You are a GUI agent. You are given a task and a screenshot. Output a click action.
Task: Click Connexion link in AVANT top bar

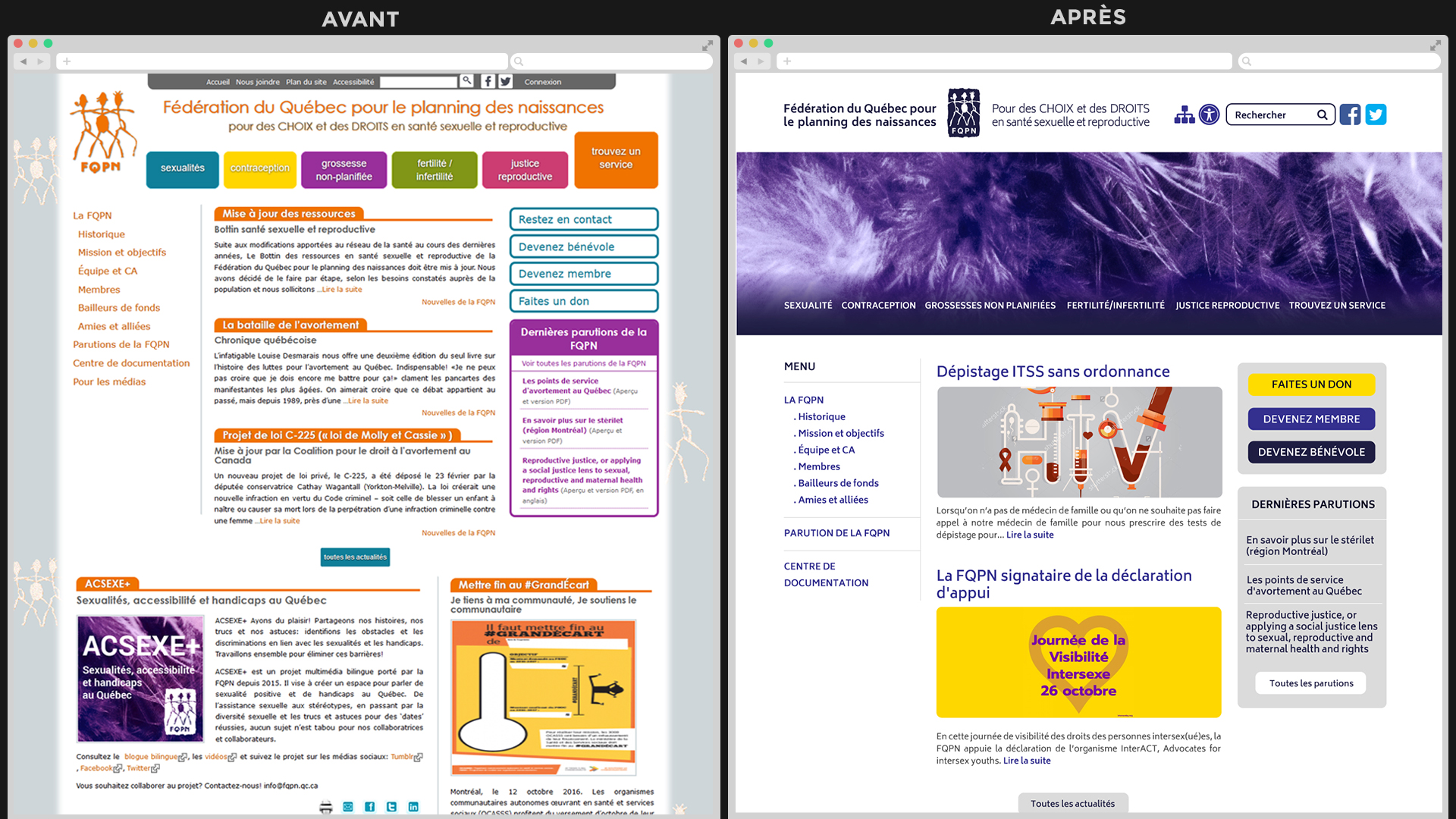pos(543,82)
